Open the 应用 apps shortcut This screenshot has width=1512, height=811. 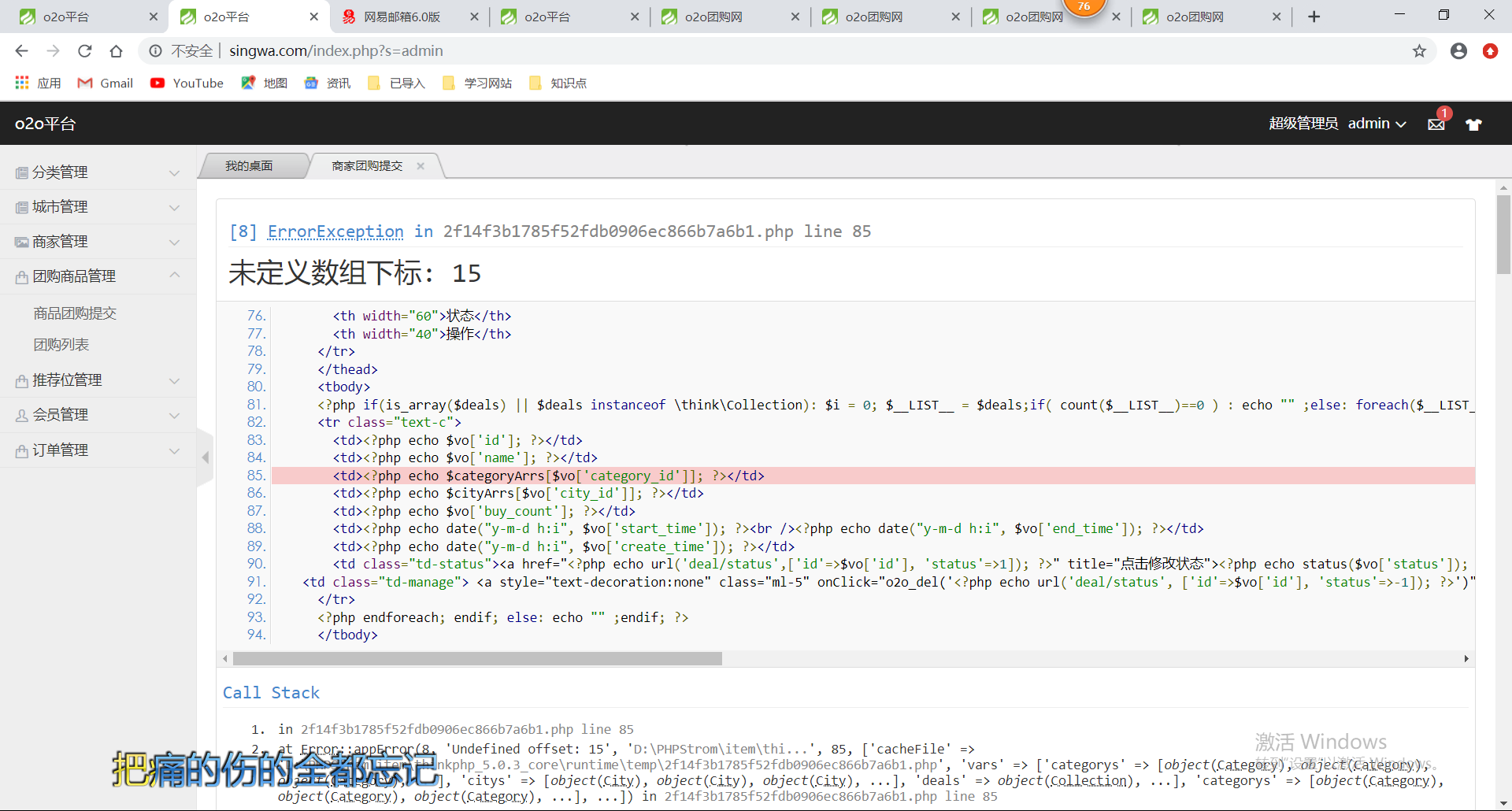click(x=38, y=83)
